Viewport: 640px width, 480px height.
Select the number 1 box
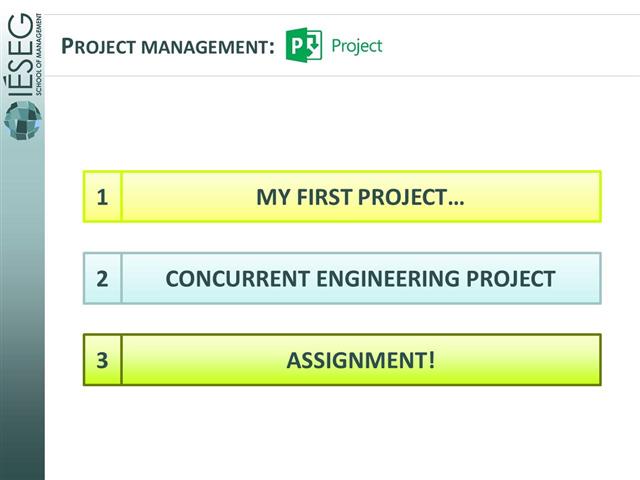(x=102, y=196)
